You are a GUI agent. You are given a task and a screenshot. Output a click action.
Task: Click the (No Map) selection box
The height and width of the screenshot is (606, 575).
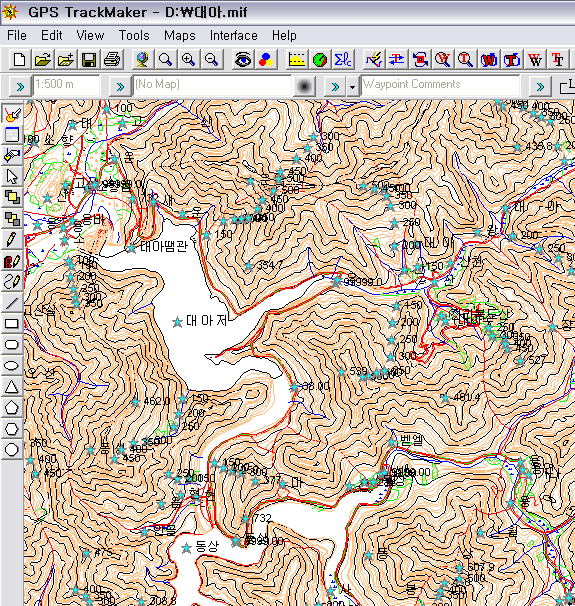click(212, 85)
